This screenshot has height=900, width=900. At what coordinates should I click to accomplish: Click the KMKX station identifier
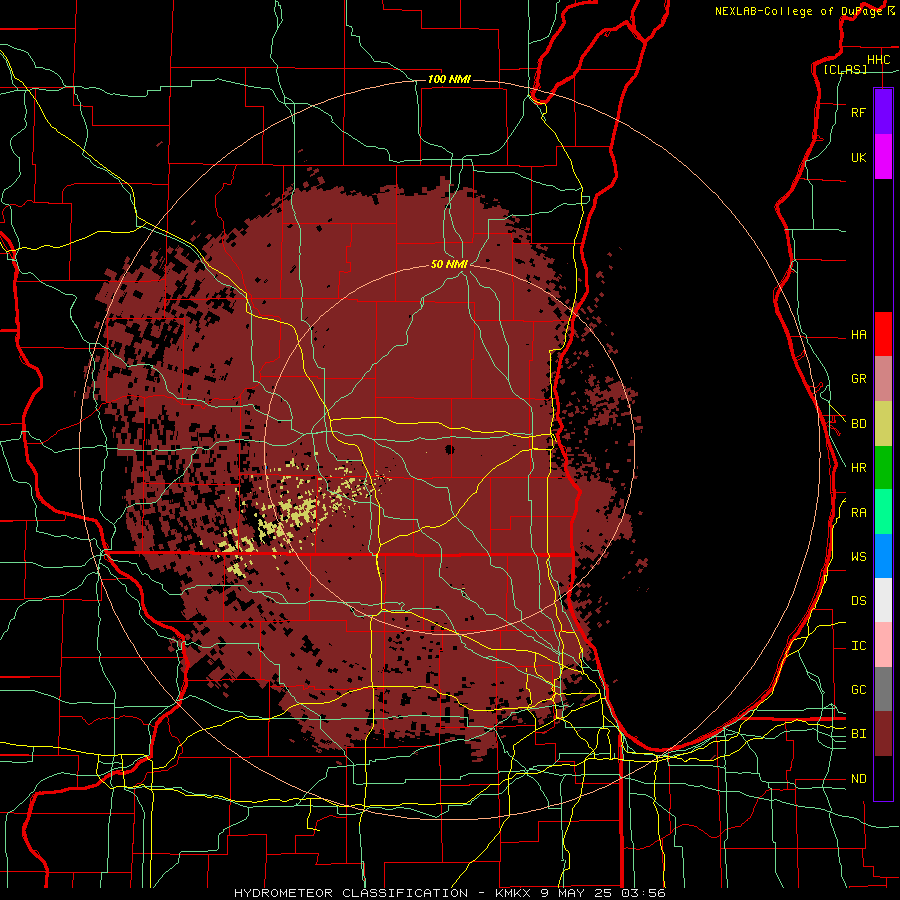pyautogui.click(x=511, y=893)
